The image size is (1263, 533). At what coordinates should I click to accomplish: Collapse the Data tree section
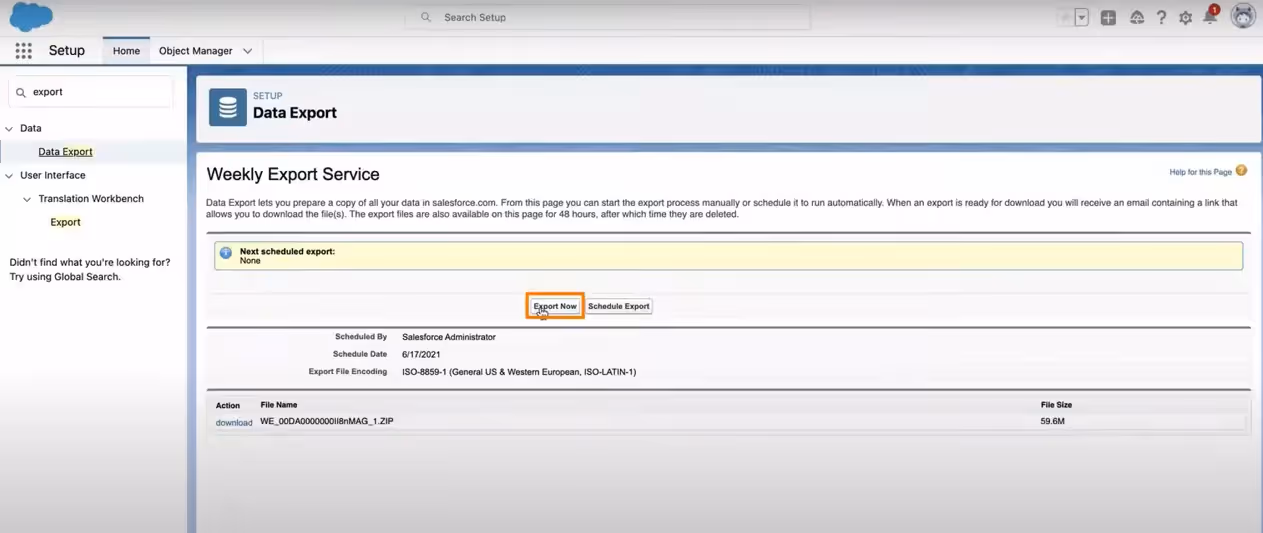tap(10, 128)
